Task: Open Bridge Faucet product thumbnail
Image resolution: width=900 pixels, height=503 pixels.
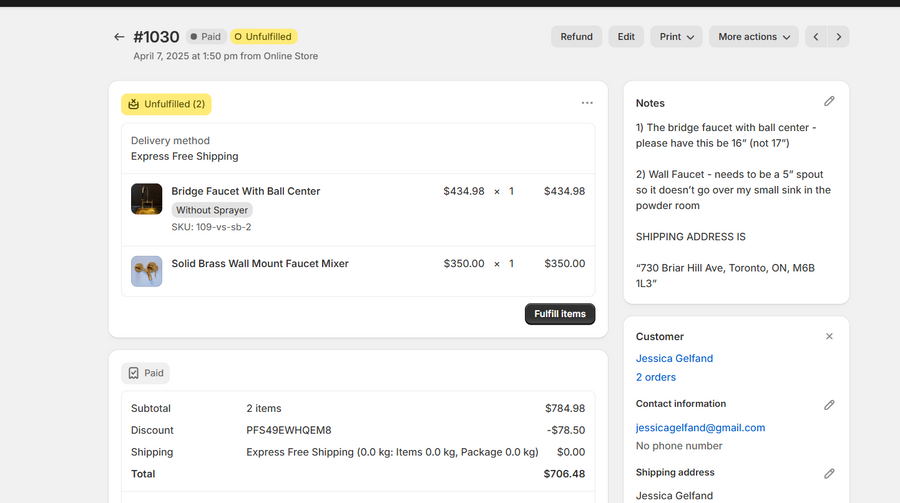Action: click(x=146, y=199)
